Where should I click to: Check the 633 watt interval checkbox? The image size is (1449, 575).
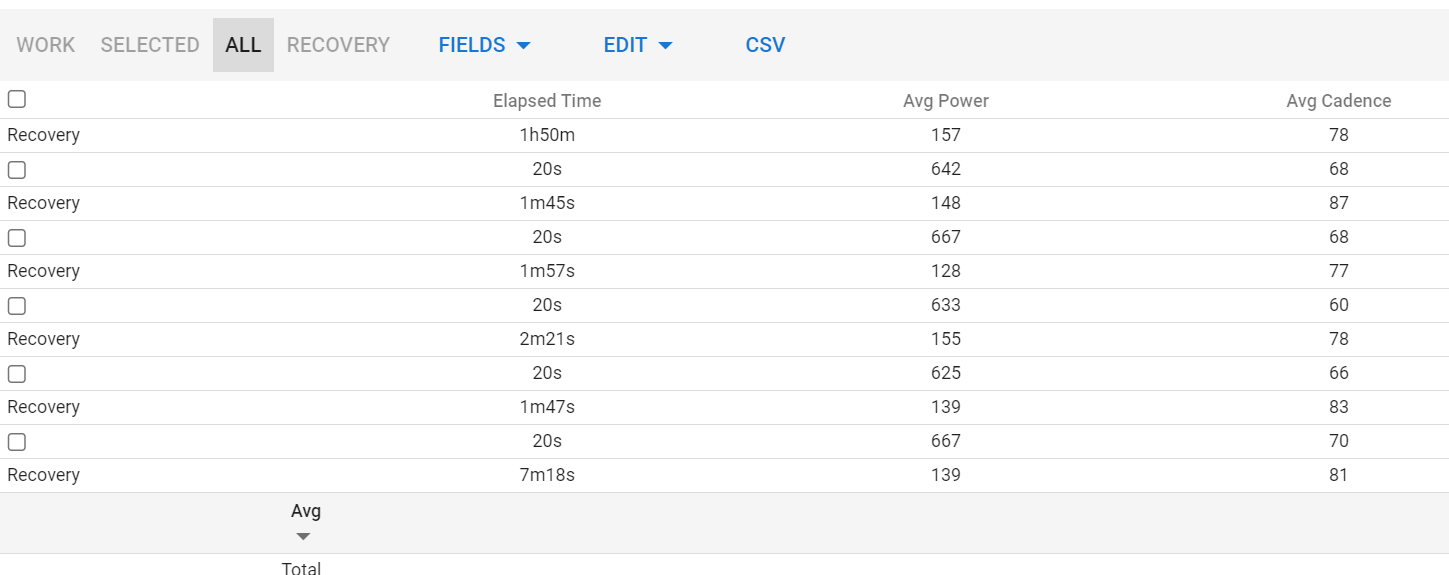pyautogui.click(x=17, y=306)
